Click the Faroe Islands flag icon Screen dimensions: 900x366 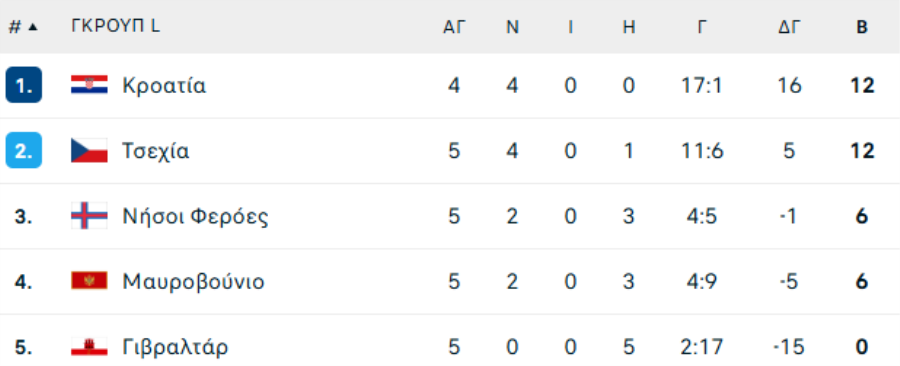pyautogui.click(x=89, y=216)
